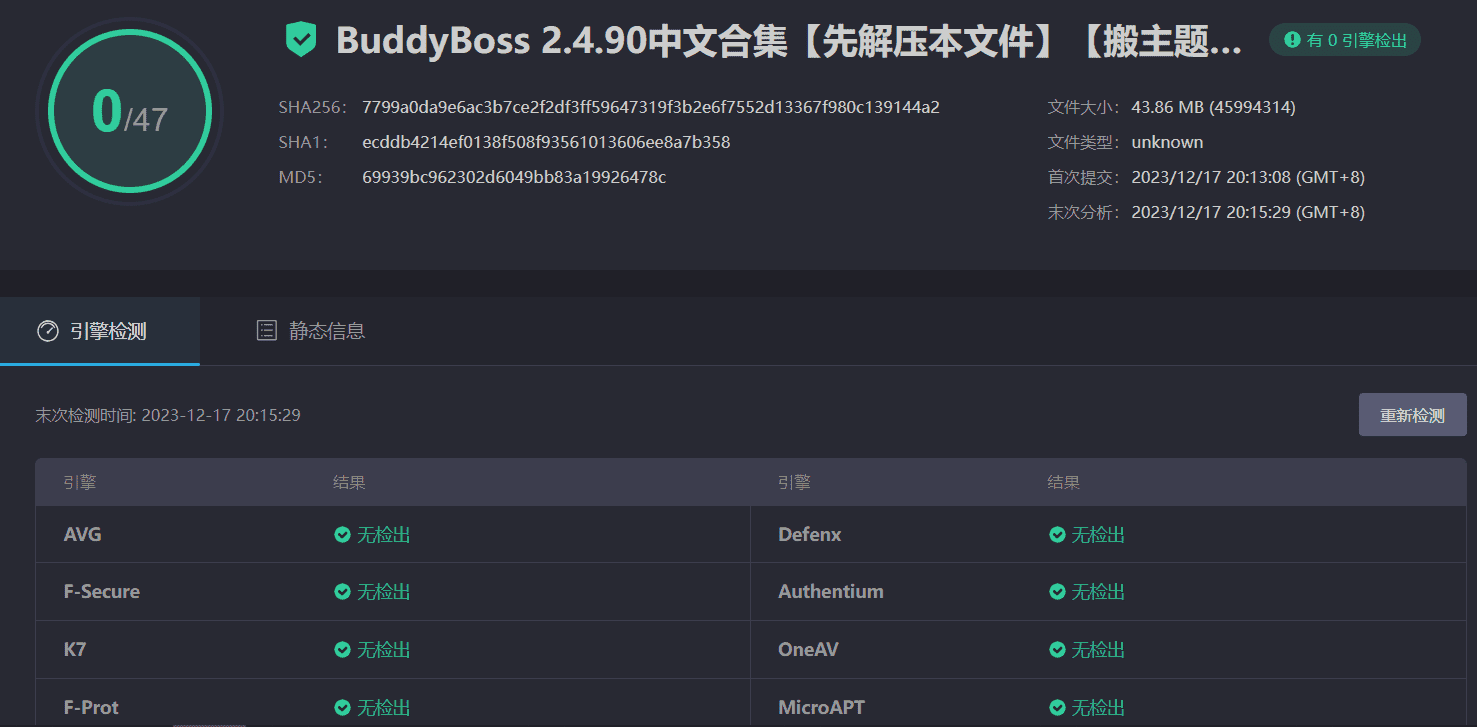1477x727 pixels.
Task: Click the F-Prot engine name
Action: point(92,708)
